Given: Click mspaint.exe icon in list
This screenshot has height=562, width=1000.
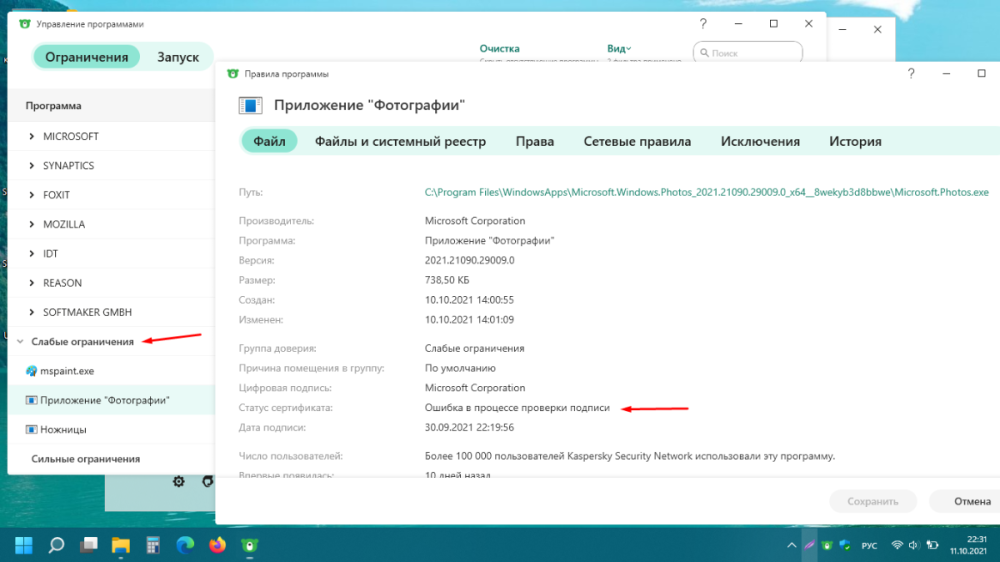Looking at the screenshot, I should [31, 371].
